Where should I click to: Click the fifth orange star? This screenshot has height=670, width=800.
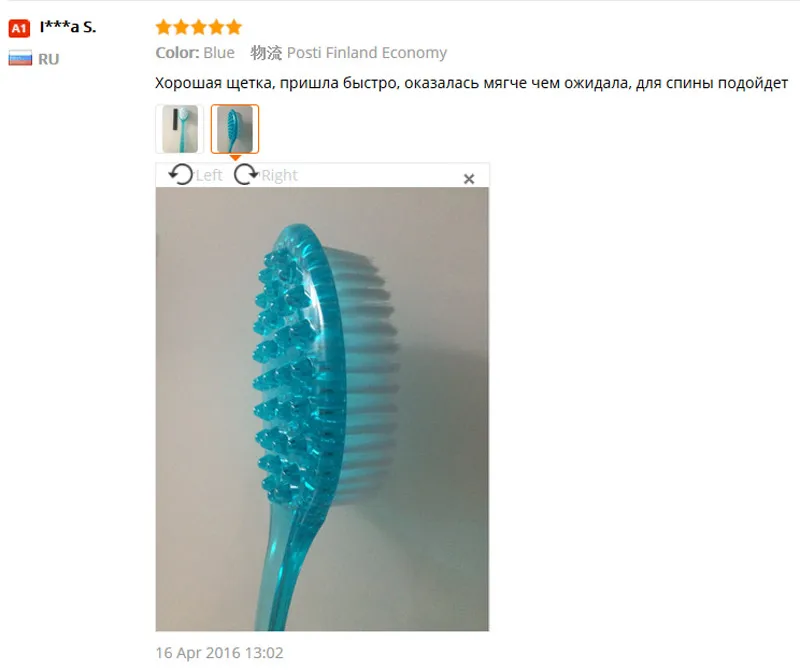pyautogui.click(x=234, y=27)
